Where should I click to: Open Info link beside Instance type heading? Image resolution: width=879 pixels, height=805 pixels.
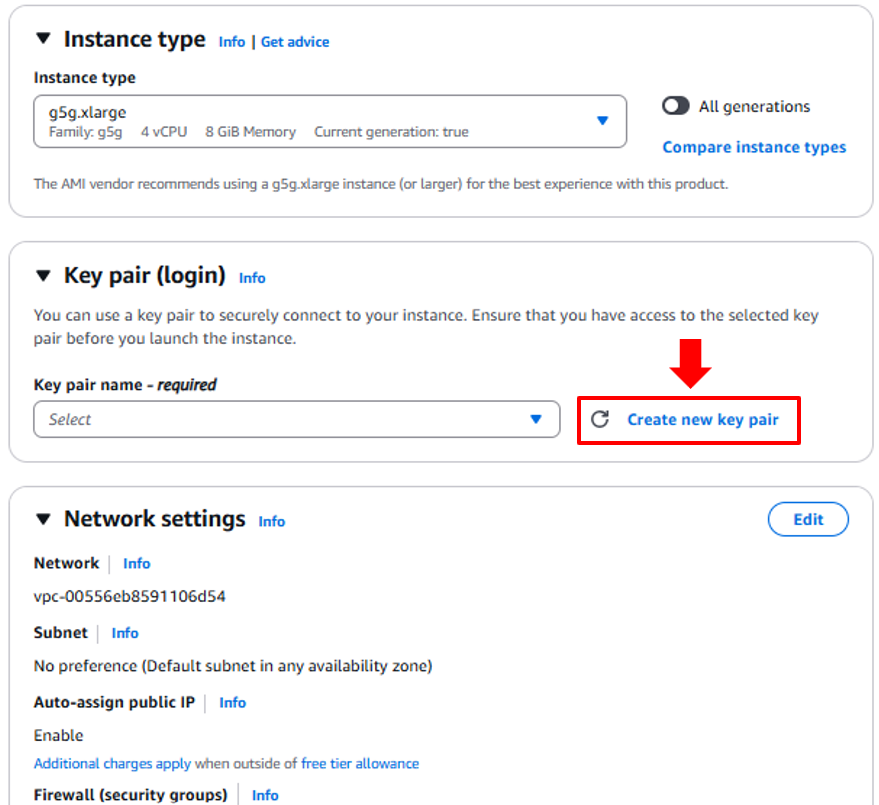(232, 42)
